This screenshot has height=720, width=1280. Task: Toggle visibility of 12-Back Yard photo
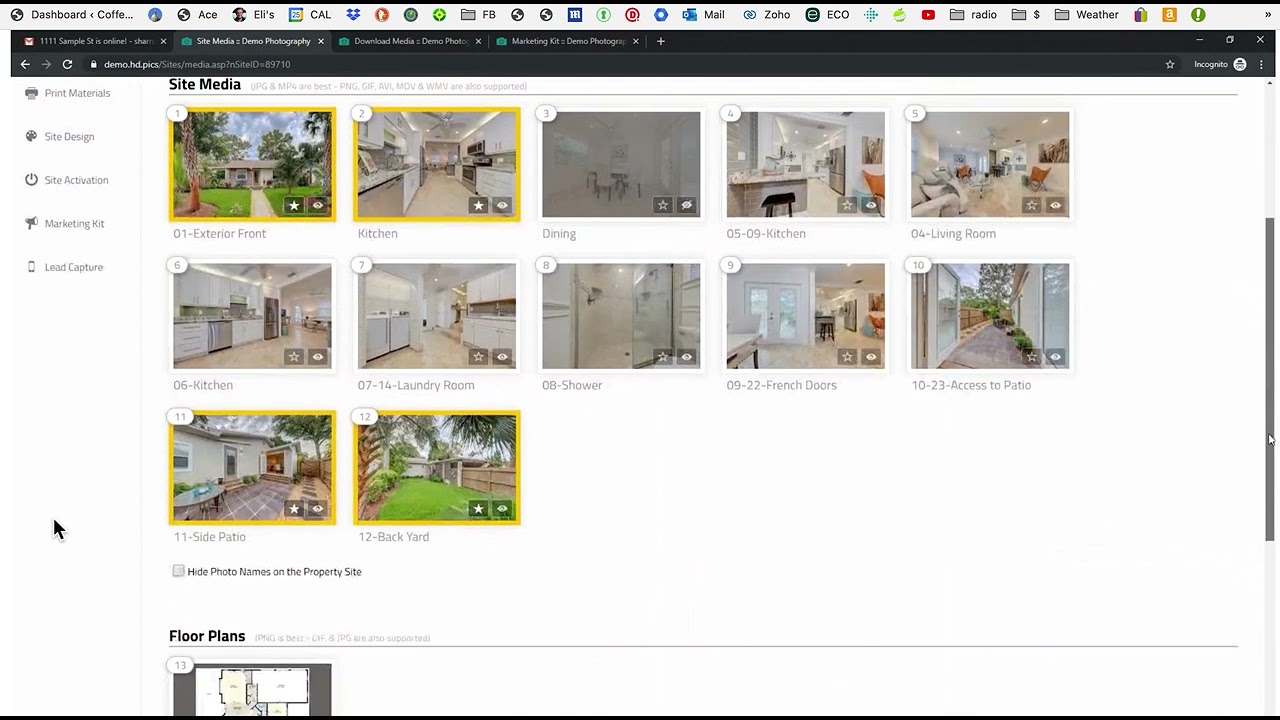[x=502, y=509]
